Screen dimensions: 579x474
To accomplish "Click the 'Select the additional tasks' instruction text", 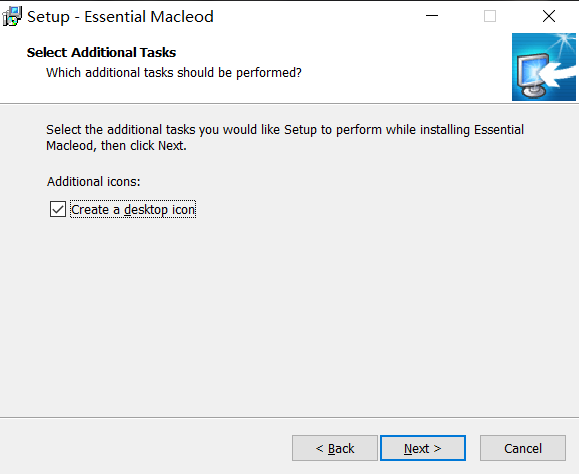I will pos(285,130).
